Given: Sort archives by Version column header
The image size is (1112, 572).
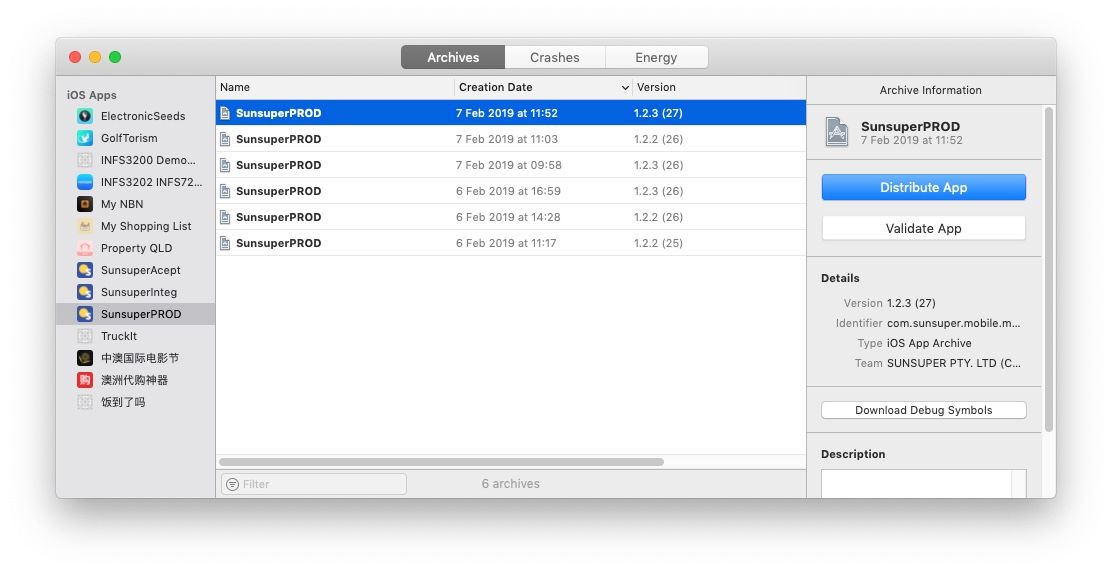Looking at the screenshot, I should tap(718, 87).
